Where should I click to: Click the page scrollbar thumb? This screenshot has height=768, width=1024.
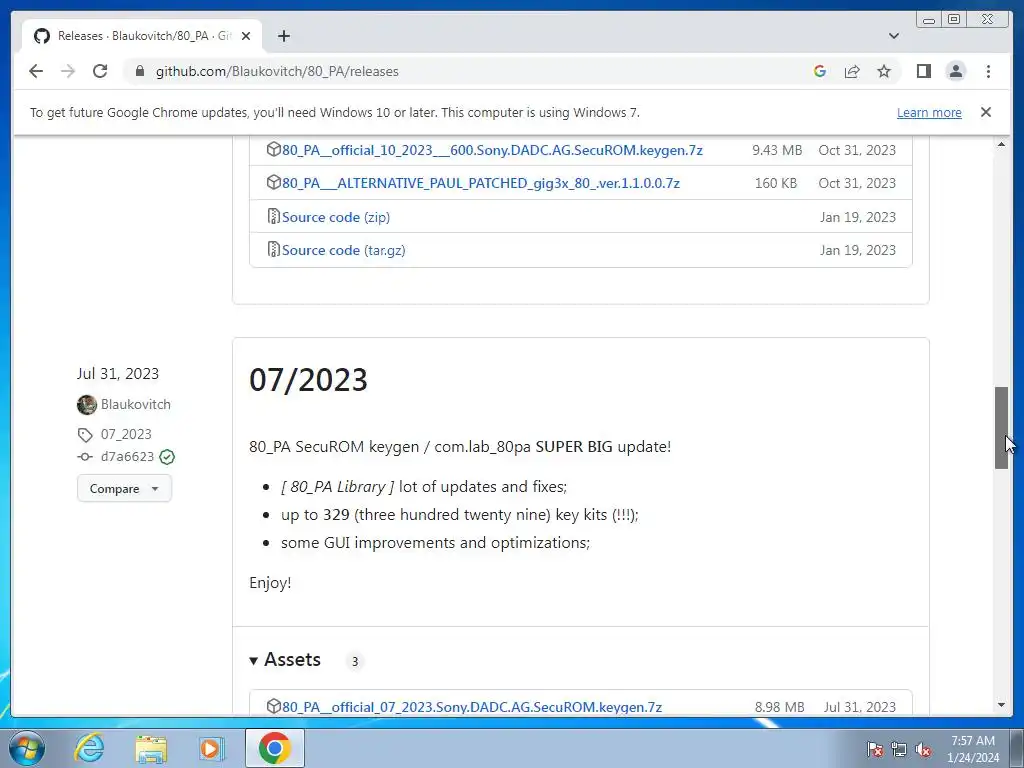point(1001,428)
